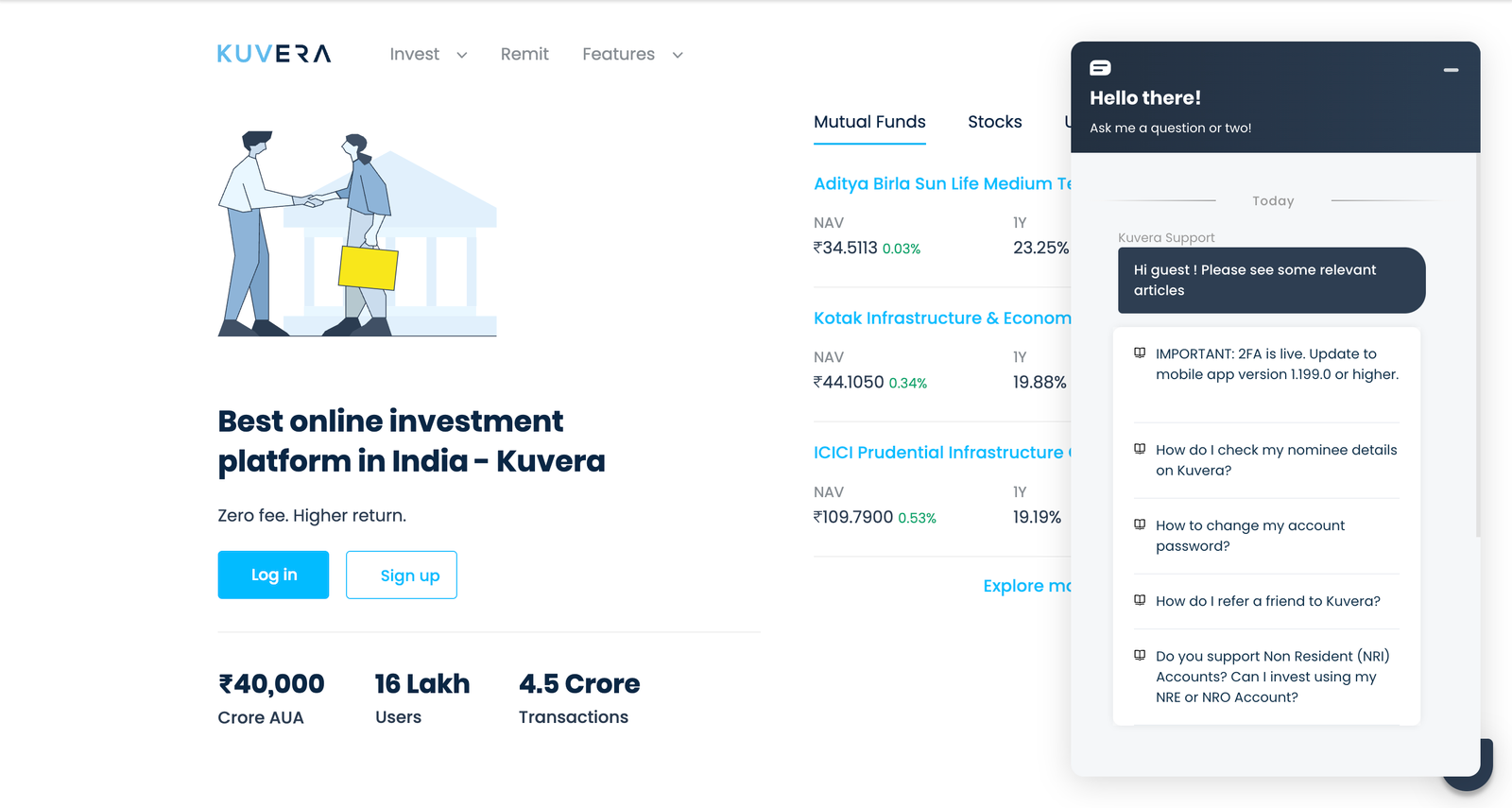Click the 0.03% NAV change value

pyautogui.click(x=902, y=249)
